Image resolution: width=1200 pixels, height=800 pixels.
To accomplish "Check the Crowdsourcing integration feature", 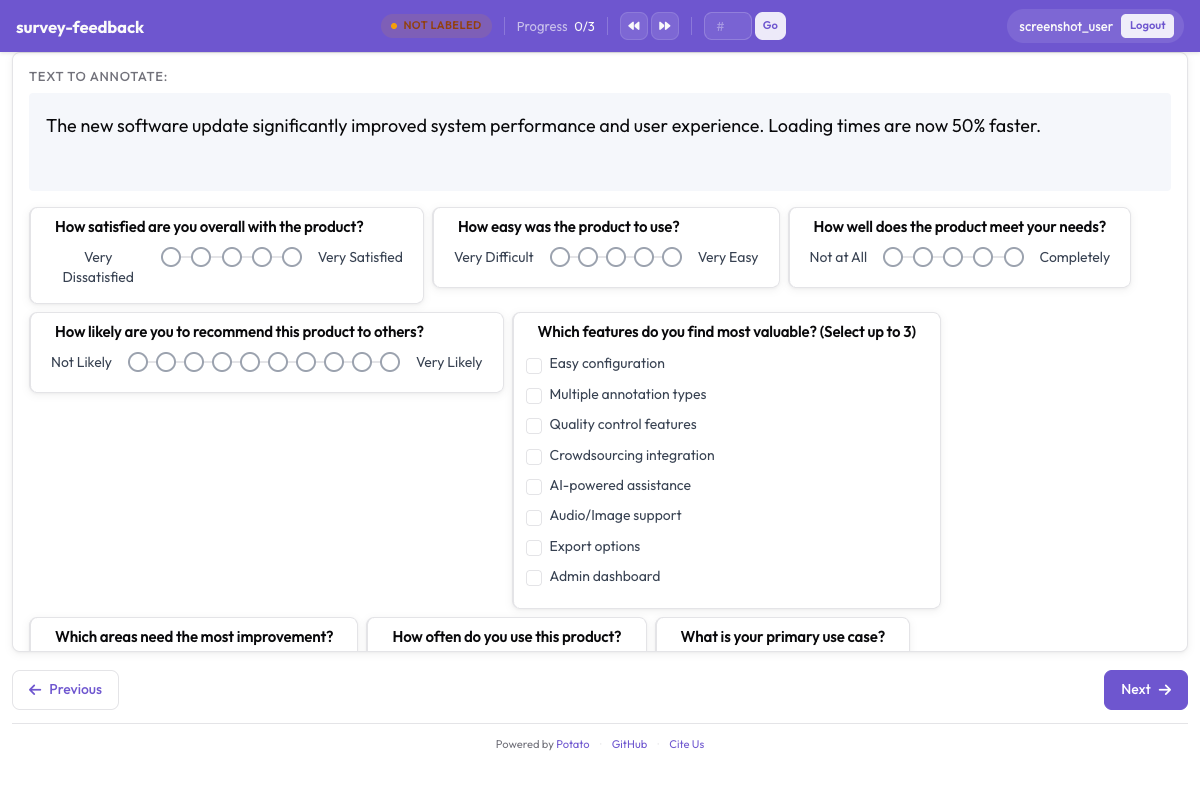I will click(x=534, y=456).
